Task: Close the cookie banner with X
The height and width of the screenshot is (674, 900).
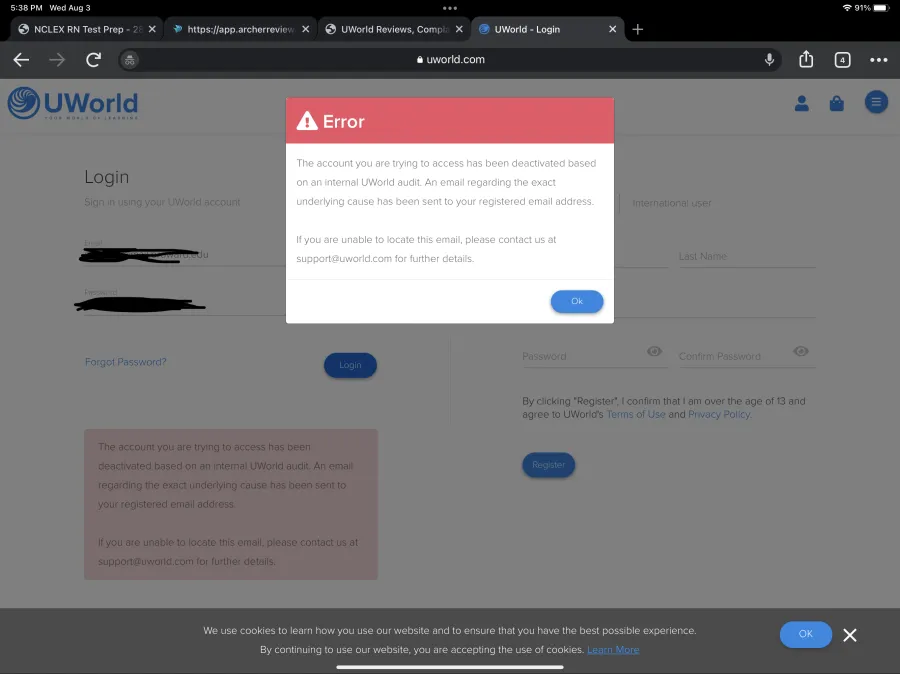Action: coord(849,635)
